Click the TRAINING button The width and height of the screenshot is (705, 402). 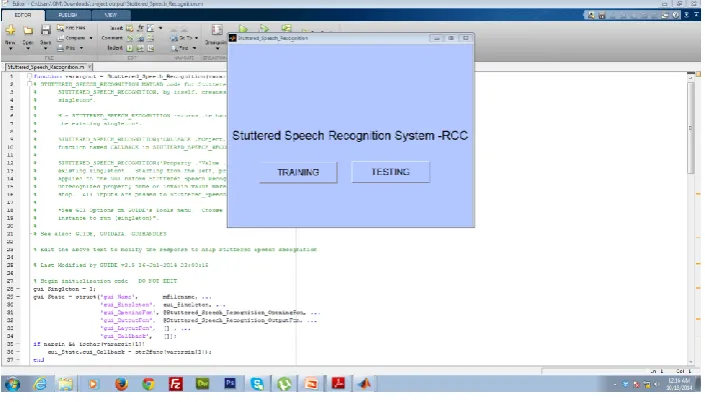click(x=298, y=172)
